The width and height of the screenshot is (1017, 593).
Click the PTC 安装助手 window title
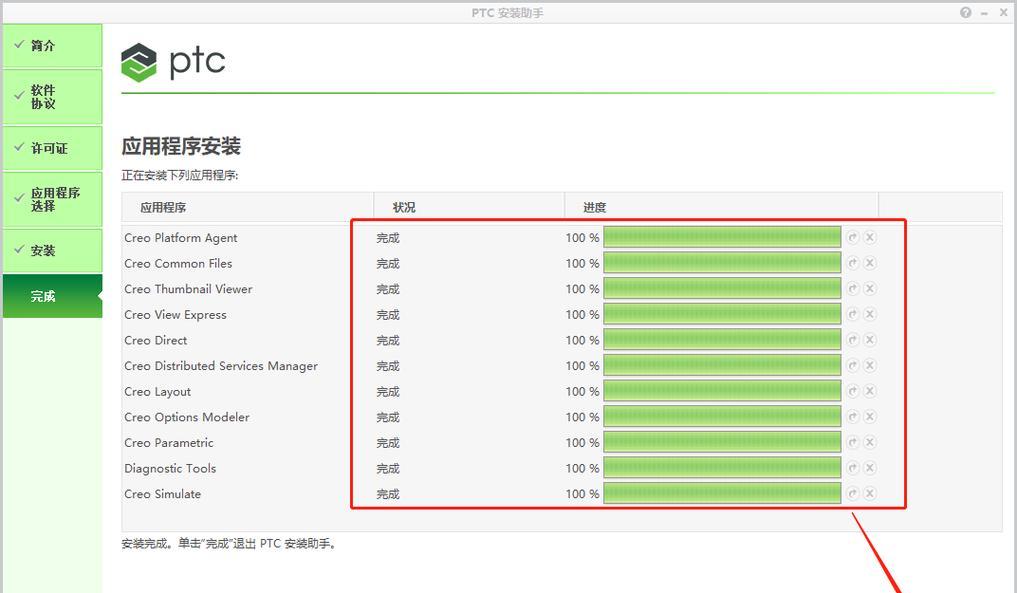click(x=508, y=13)
